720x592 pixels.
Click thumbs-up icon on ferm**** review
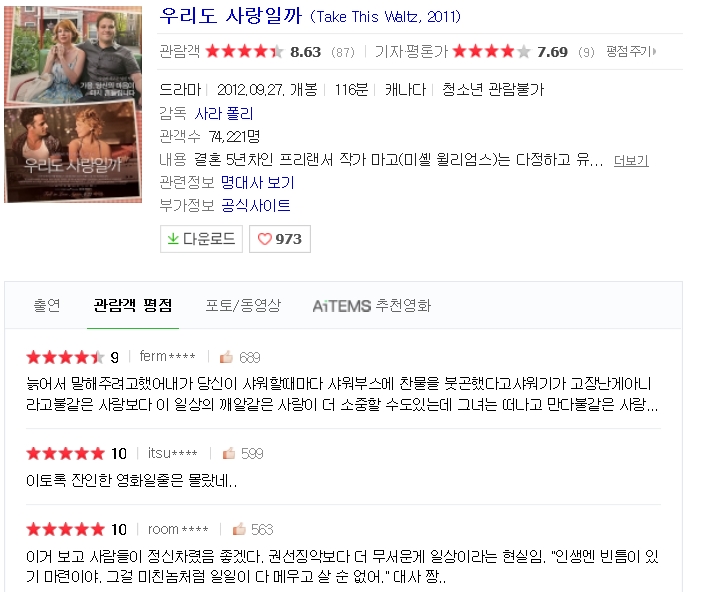226,357
